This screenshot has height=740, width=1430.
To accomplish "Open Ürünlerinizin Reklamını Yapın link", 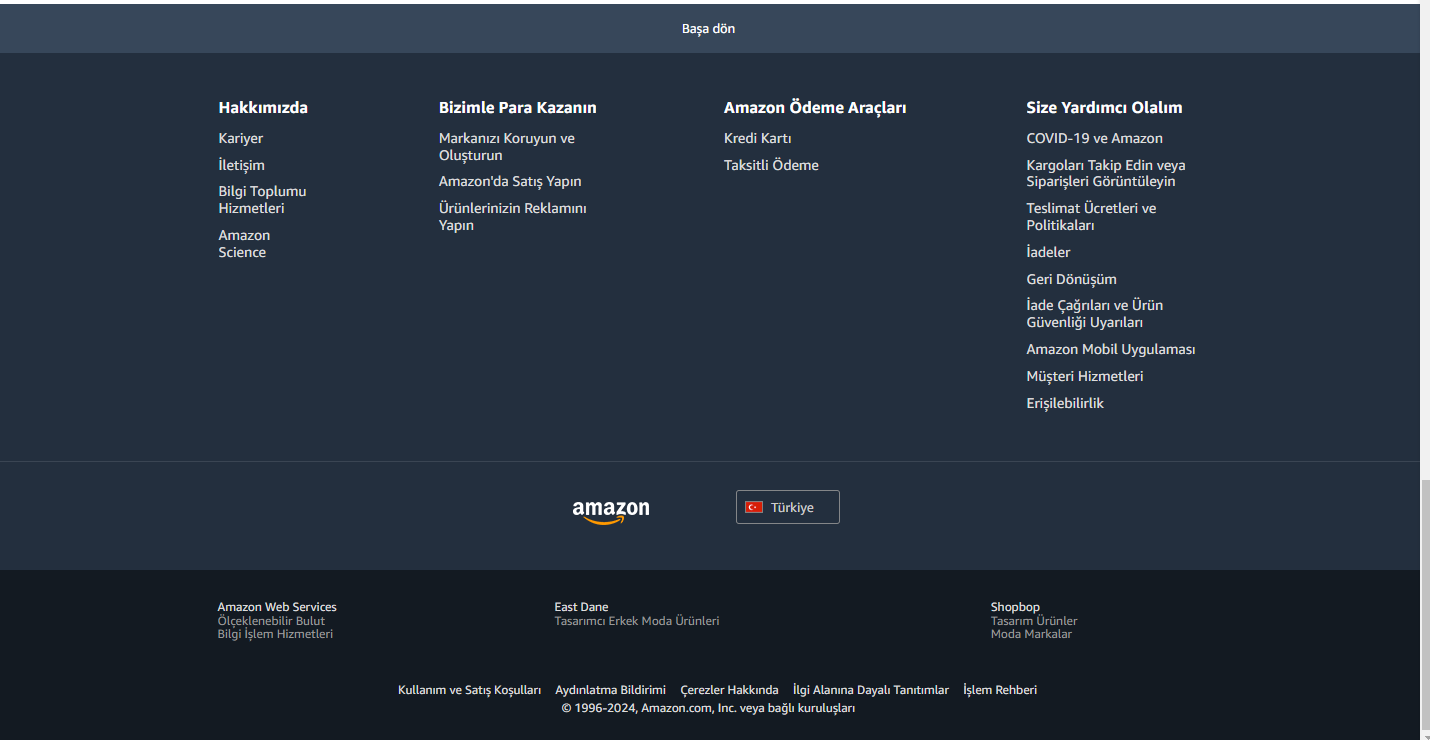I will (x=513, y=217).
